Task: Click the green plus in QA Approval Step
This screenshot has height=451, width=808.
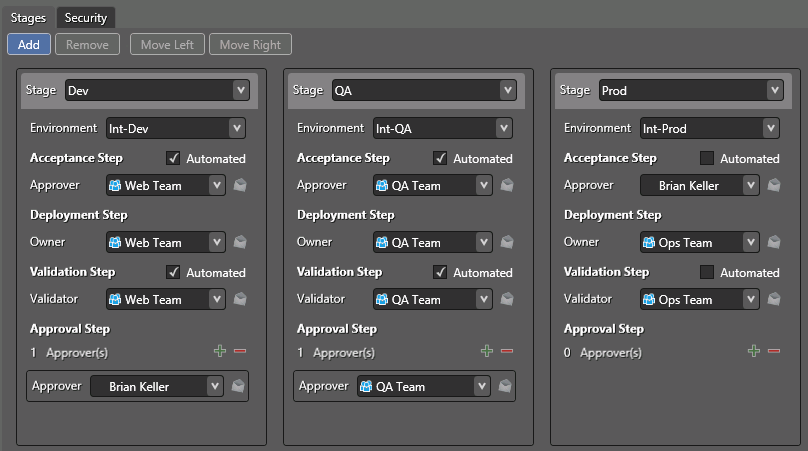Action: point(487,351)
